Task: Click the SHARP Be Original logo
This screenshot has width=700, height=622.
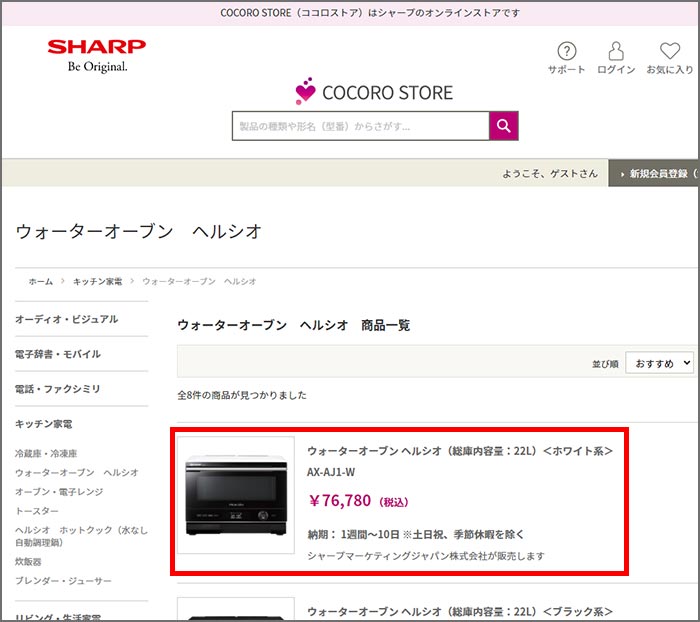Action: click(96, 55)
